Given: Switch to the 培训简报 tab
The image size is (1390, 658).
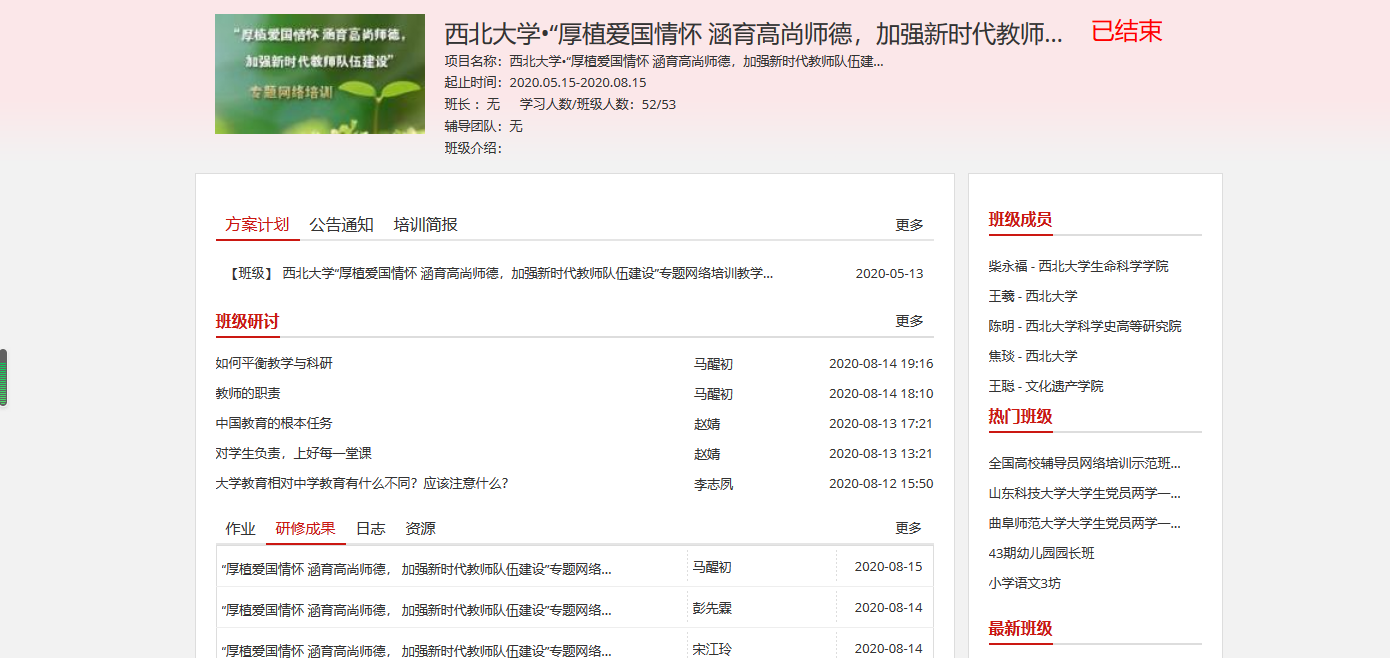Looking at the screenshot, I should tap(426, 225).
